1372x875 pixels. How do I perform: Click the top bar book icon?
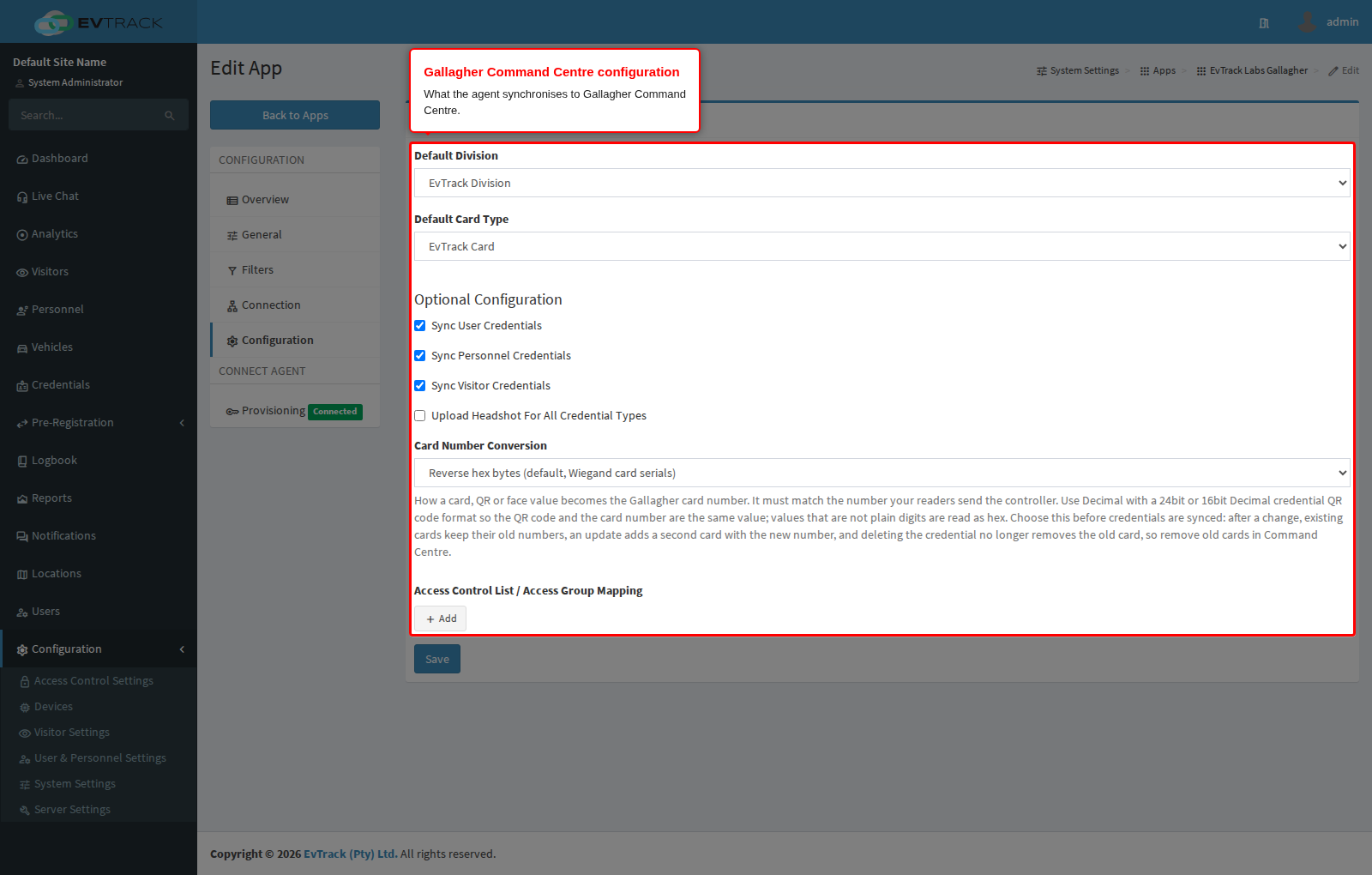coord(1264,23)
